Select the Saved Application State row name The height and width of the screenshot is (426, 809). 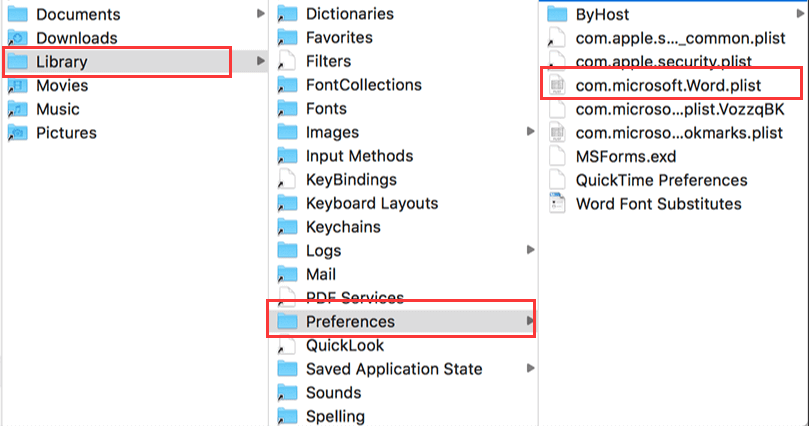394,369
